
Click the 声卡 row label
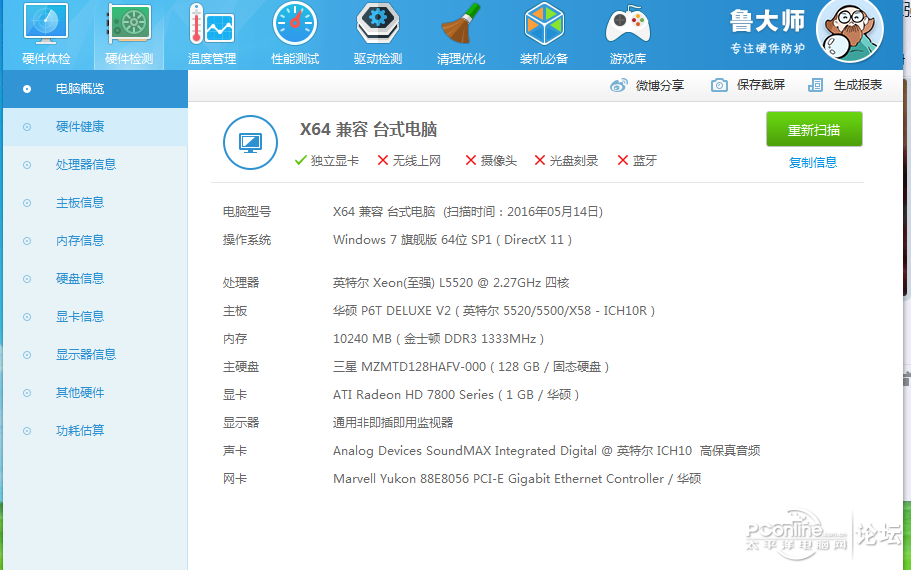pyautogui.click(x=235, y=451)
